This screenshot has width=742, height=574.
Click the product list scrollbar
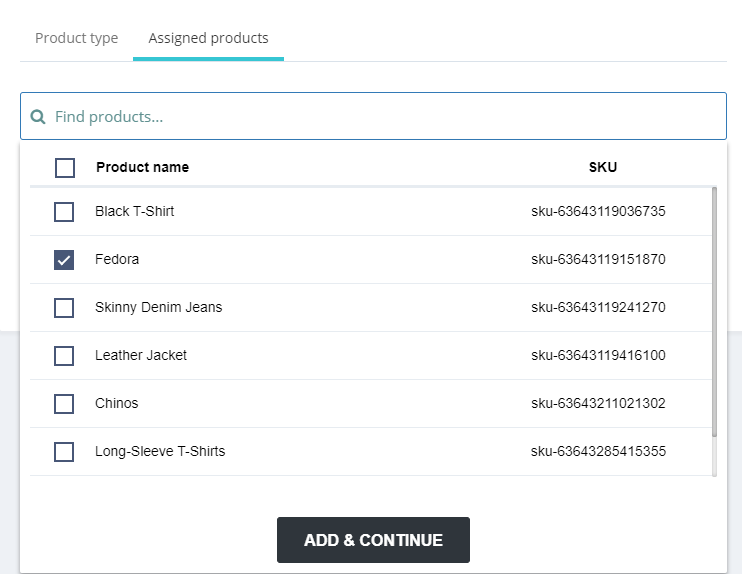pyautogui.click(x=713, y=310)
